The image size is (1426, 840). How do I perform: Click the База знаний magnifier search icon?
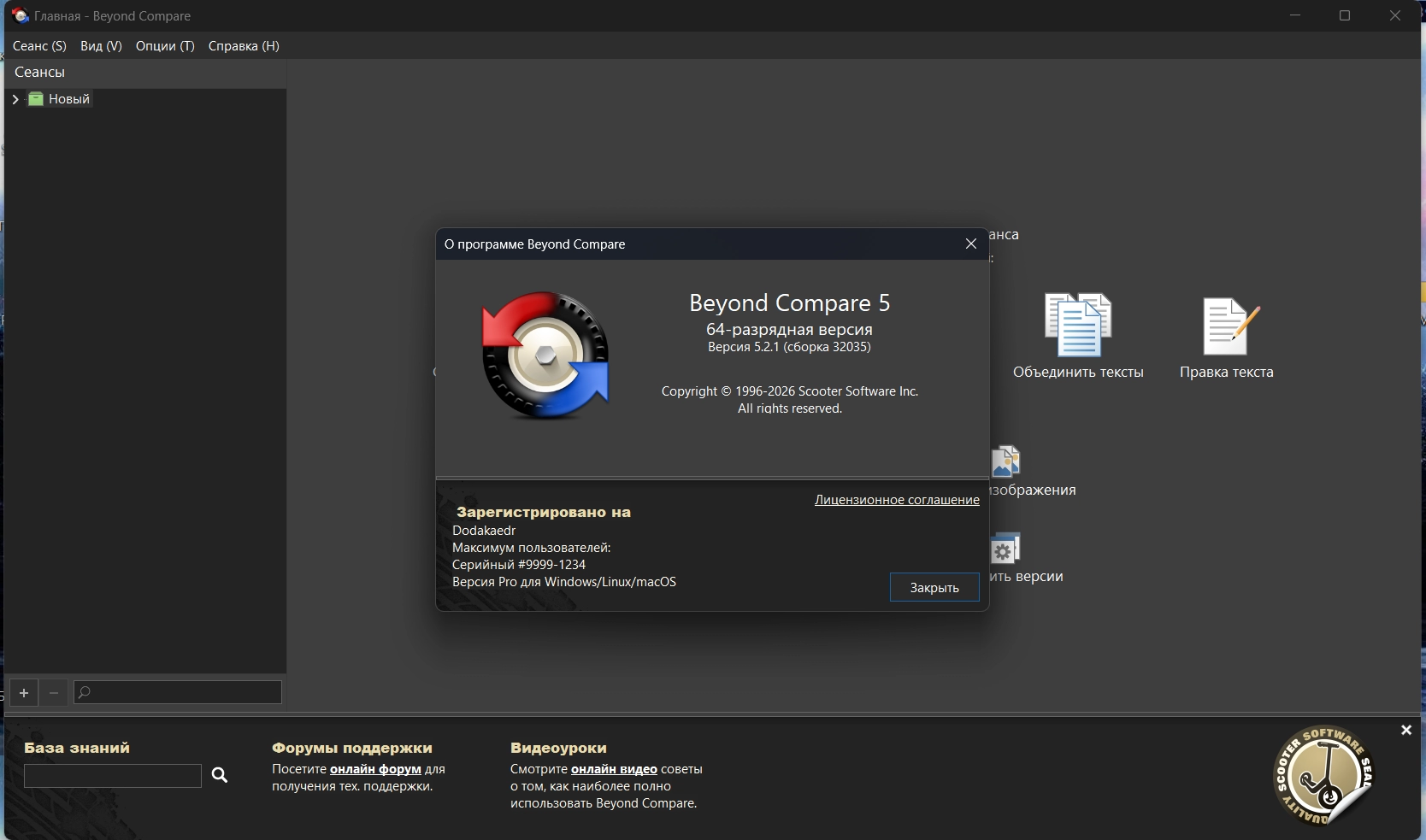coord(220,775)
